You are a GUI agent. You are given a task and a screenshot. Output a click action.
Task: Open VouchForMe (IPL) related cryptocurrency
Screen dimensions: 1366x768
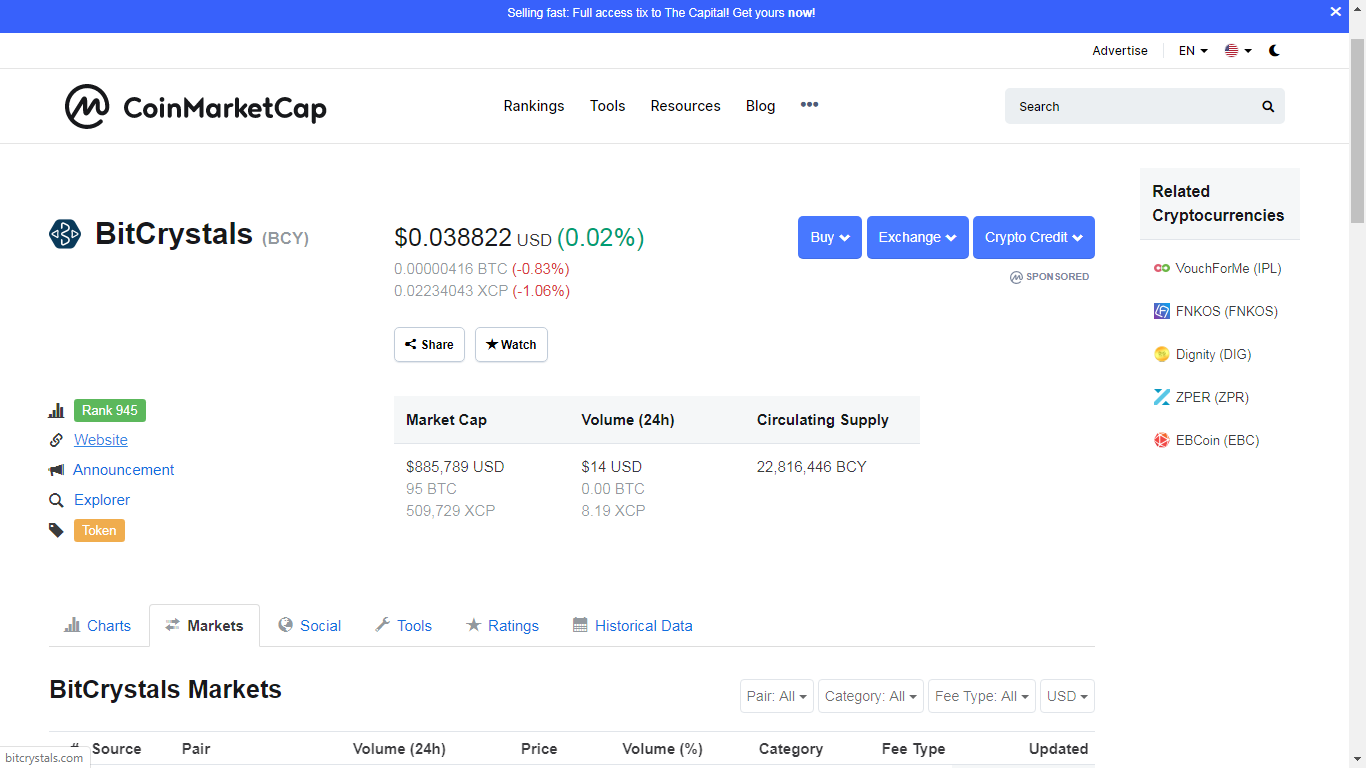coord(1228,268)
